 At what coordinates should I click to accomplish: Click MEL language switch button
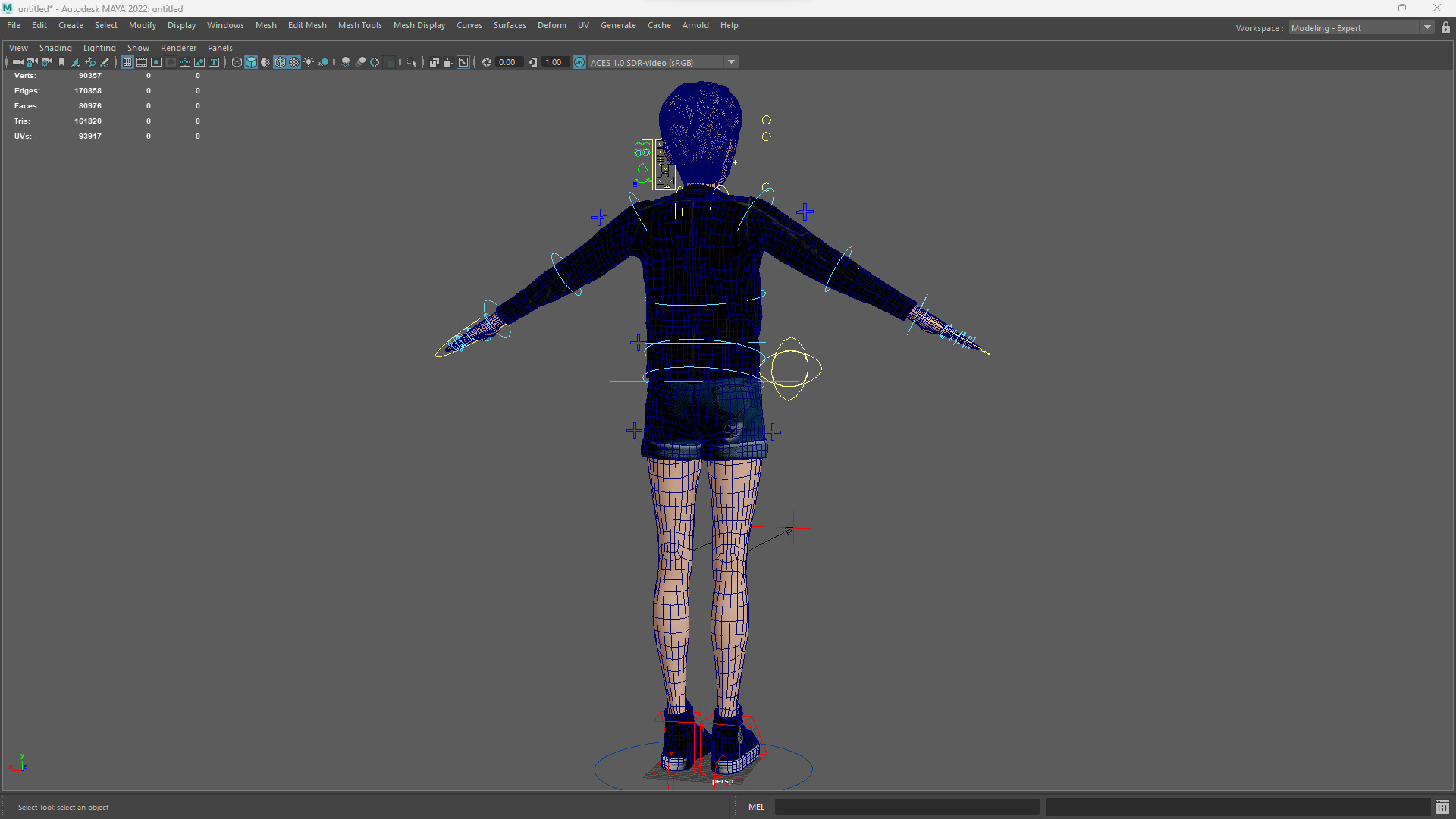(x=756, y=807)
